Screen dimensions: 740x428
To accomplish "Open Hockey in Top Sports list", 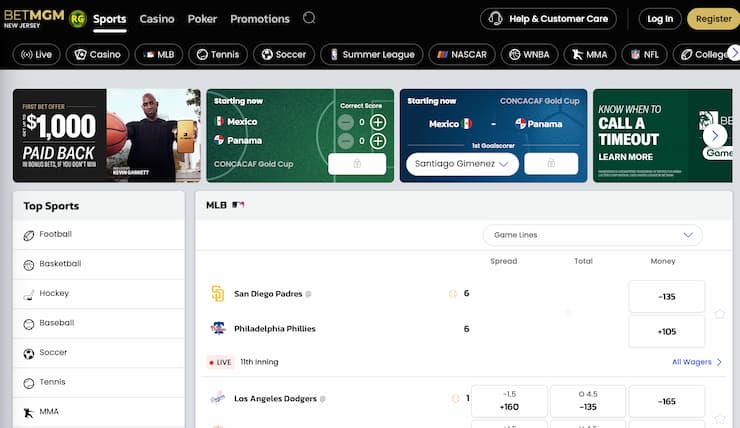I will (x=99, y=294).
